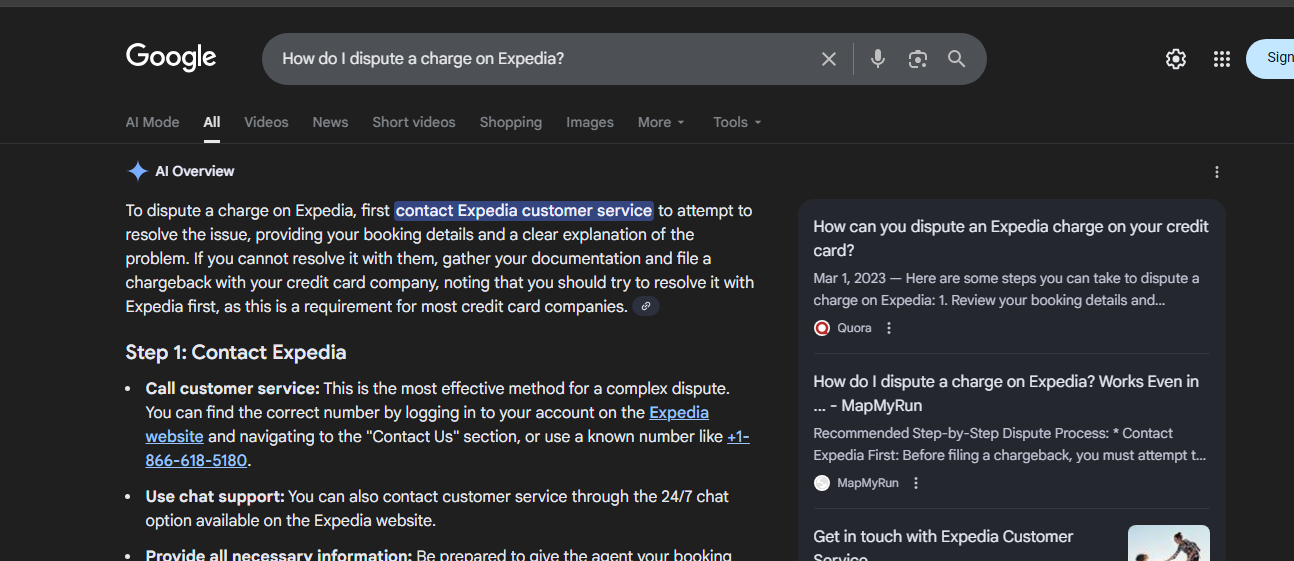Switch to Shopping tab
The width and height of the screenshot is (1294, 561).
510,122
